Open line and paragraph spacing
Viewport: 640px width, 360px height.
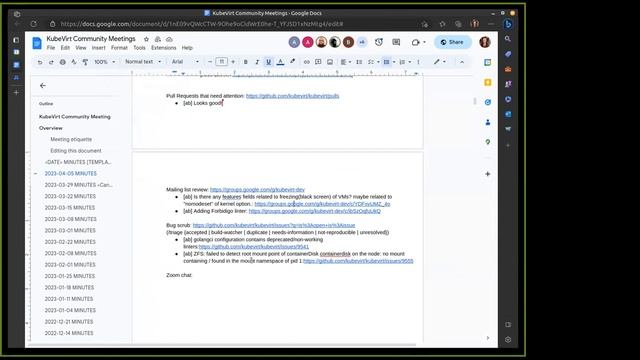click(x=359, y=62)
